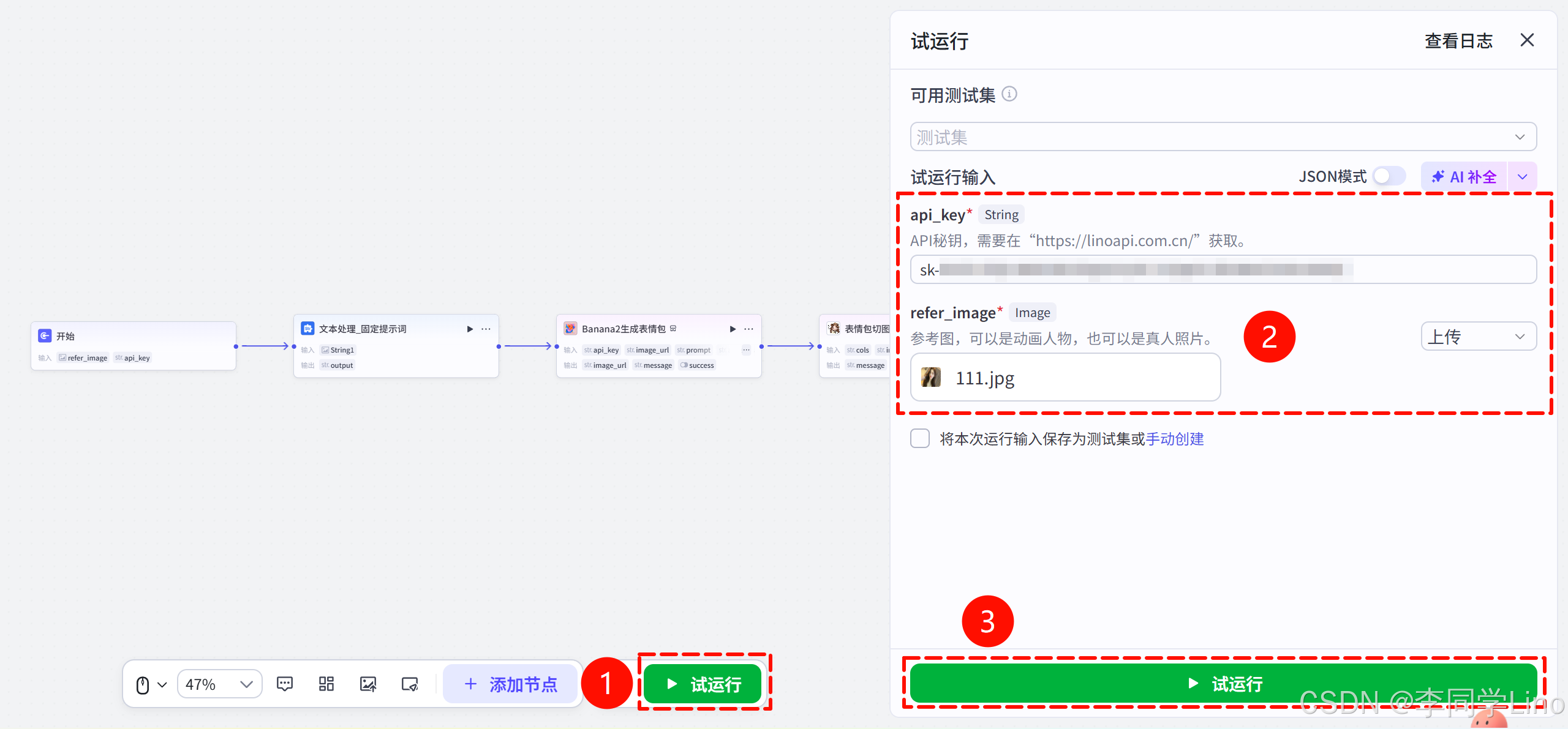Click the 可用测试集 info icon
The width and height of the screenshot is (1568, 729).
click(1009, 94)
